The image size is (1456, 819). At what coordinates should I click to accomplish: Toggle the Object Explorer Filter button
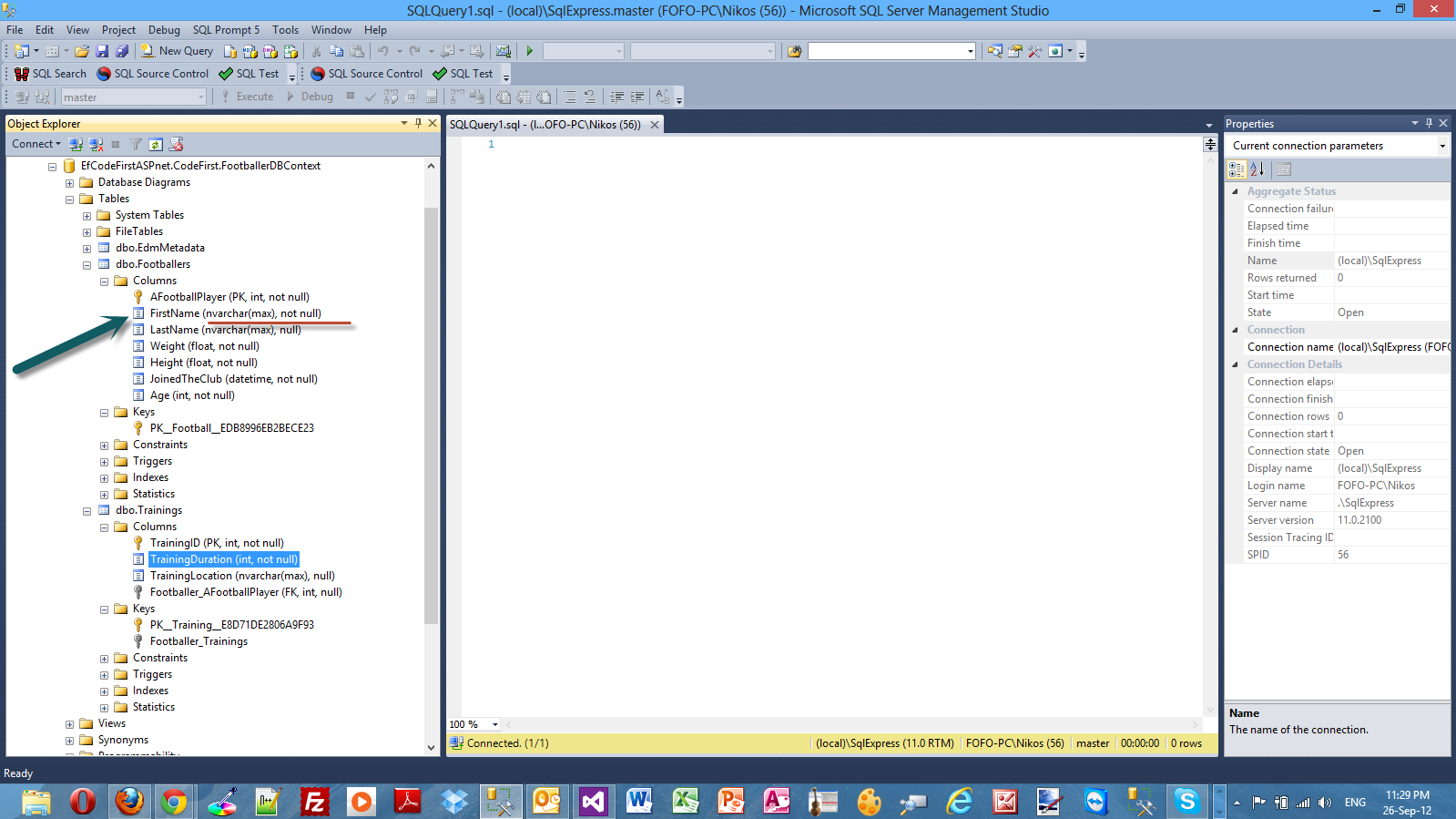click(x=136, y=144)
